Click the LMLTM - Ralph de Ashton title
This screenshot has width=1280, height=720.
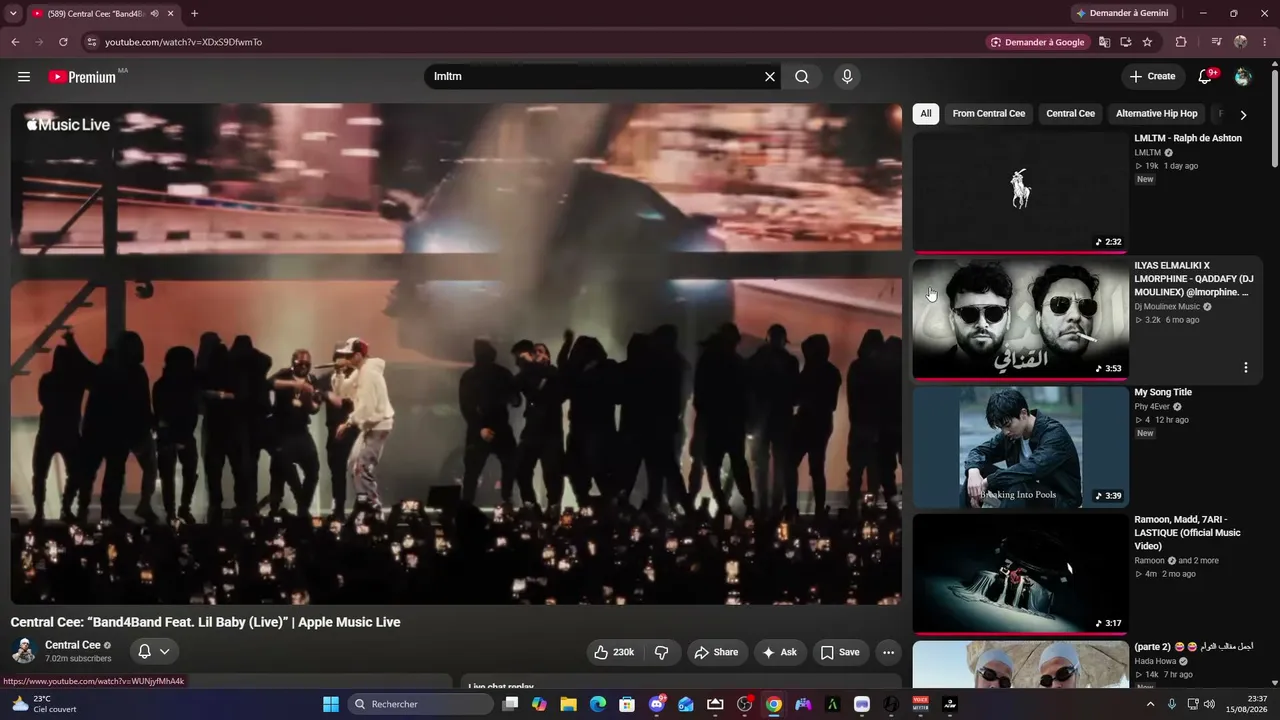pyautogui.click(x=1188, y=138)
